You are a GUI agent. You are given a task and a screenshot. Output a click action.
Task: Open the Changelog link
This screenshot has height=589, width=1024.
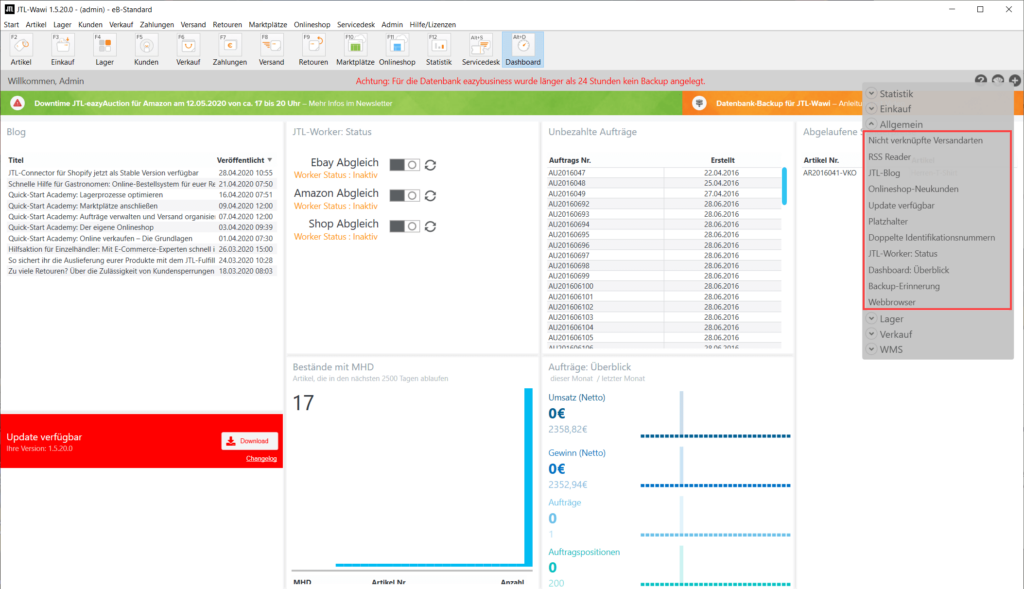[x=261, y=459]
